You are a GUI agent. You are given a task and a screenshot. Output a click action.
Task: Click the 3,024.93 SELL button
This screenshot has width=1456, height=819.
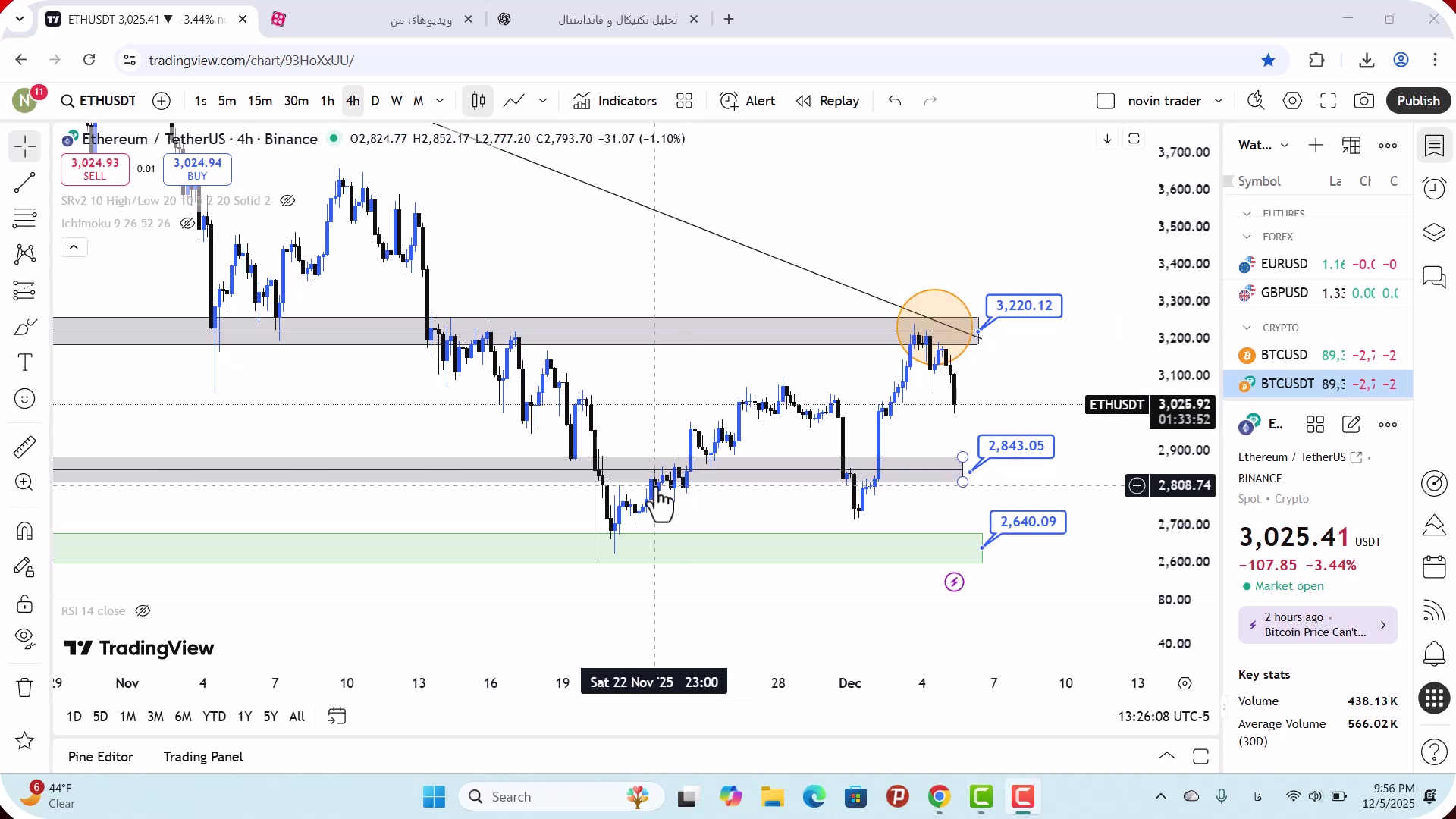[x=95, y=169]
